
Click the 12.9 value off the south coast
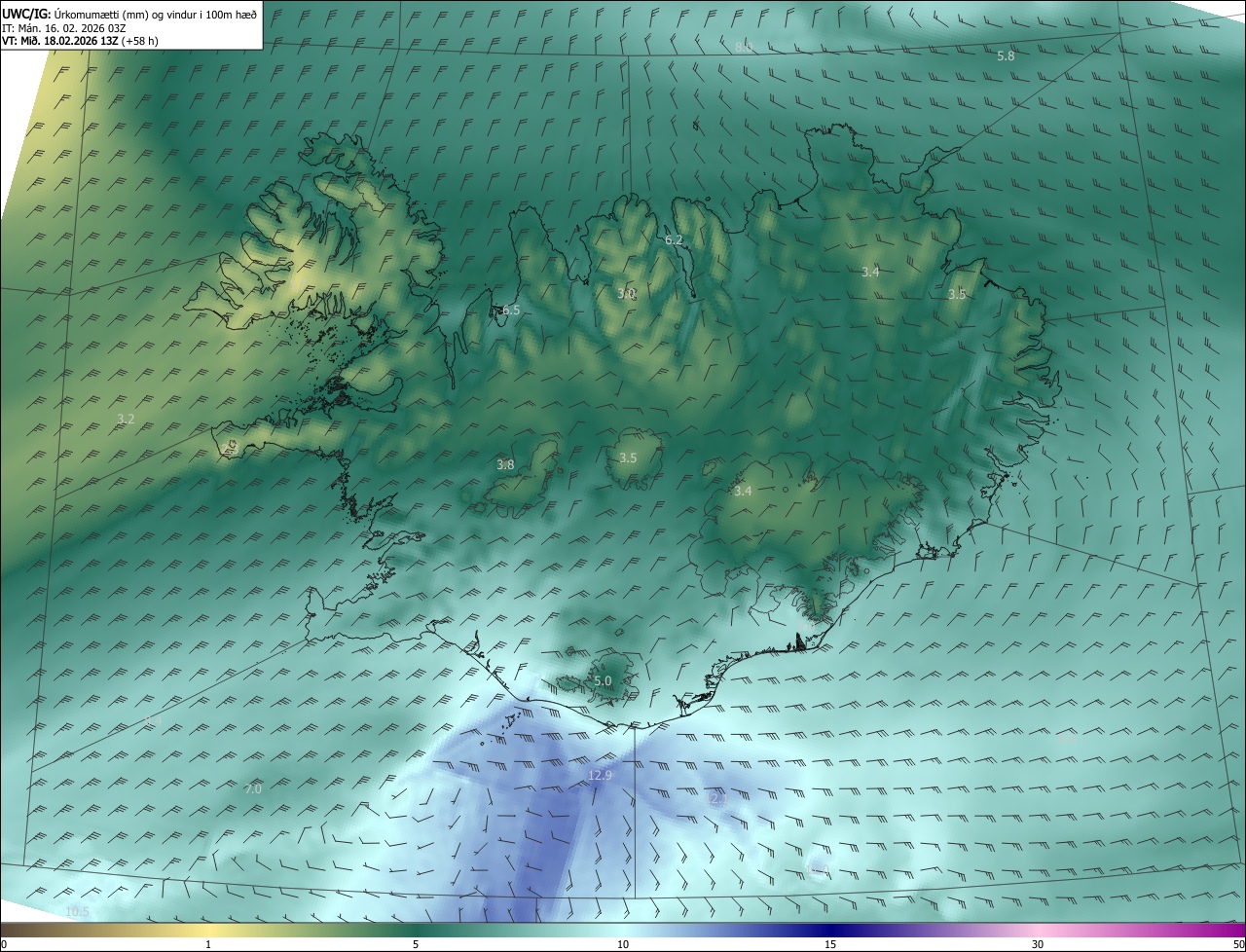[600, 776]
